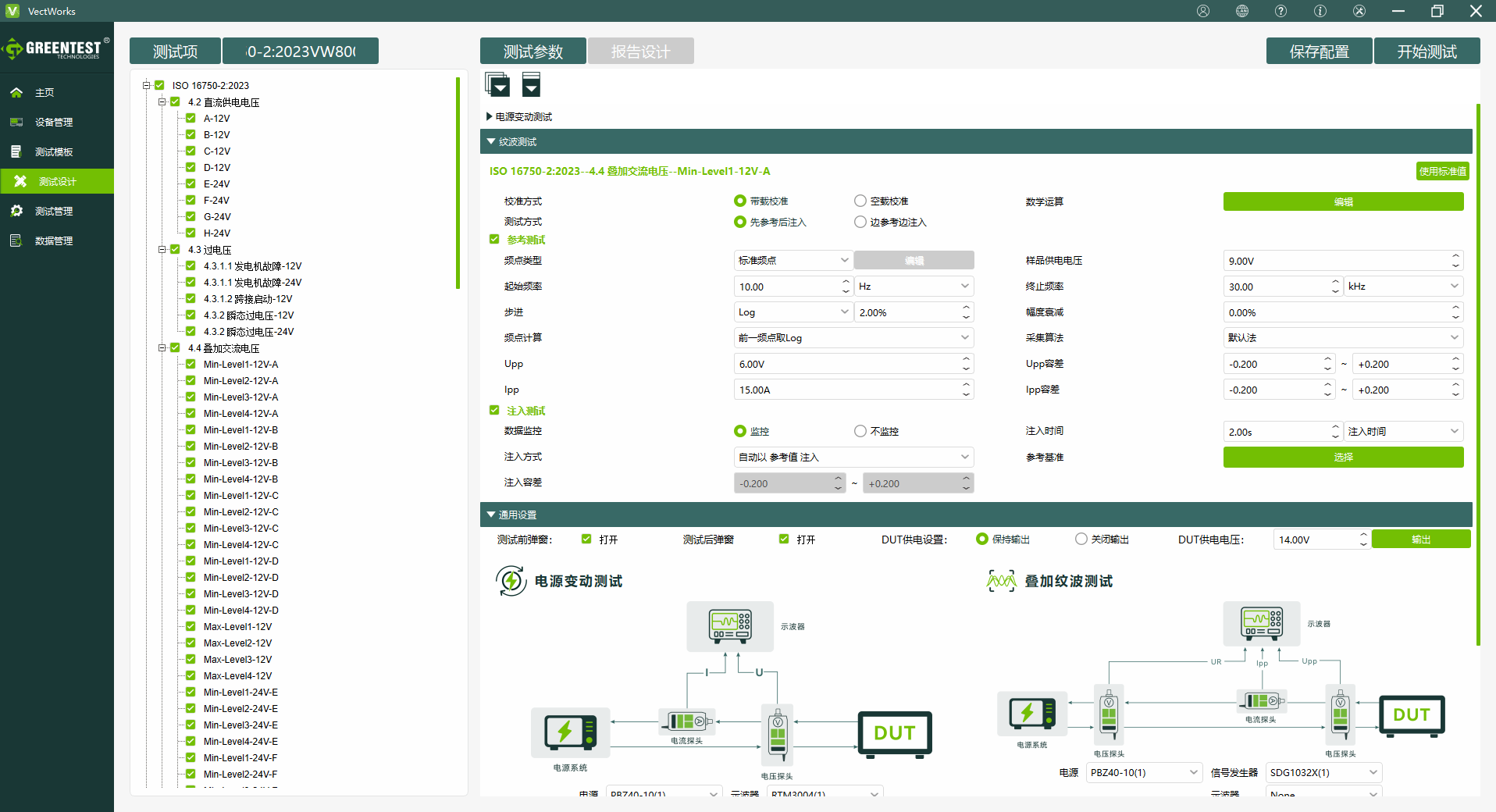The width and height of the screenshot is (1496, 812).
Task: Click the test tree vertical scrollbar
Action: pos(458,183)
